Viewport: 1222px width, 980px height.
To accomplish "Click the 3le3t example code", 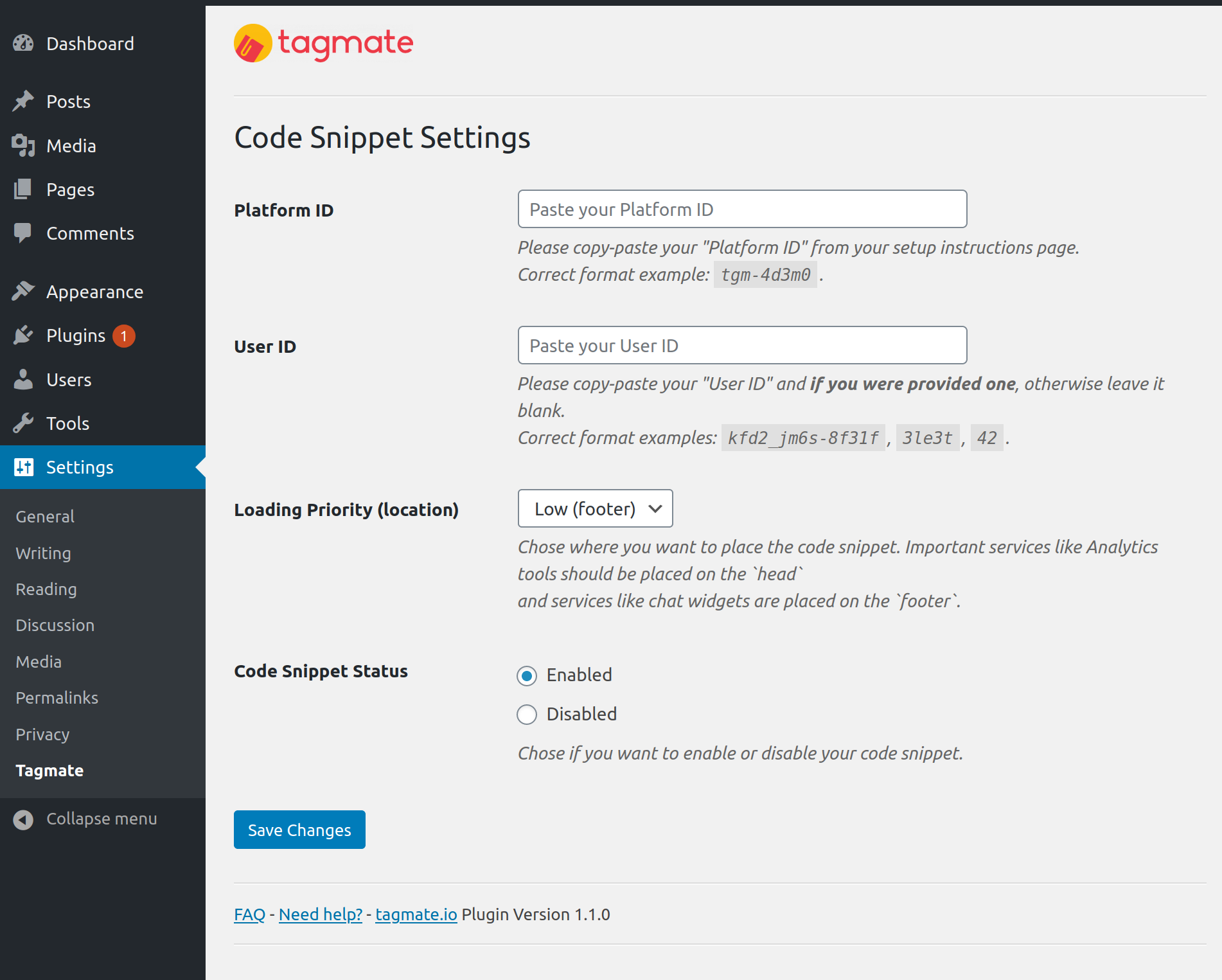I will pos(928,438).
